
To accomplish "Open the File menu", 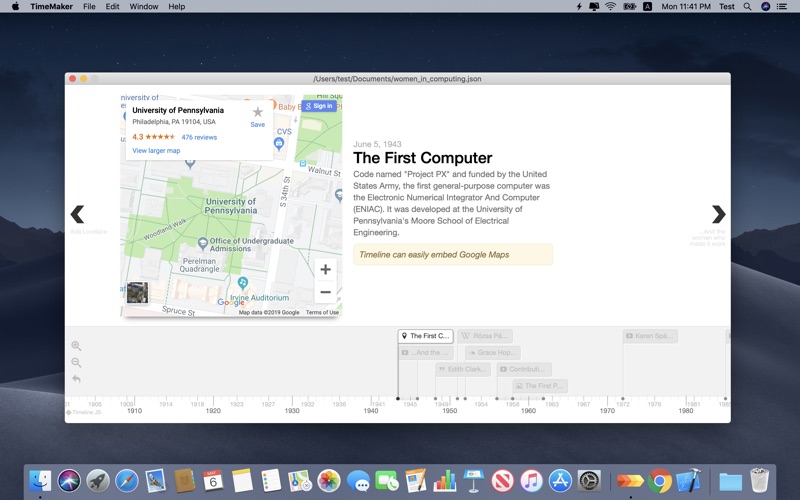I will pos(89,7).
